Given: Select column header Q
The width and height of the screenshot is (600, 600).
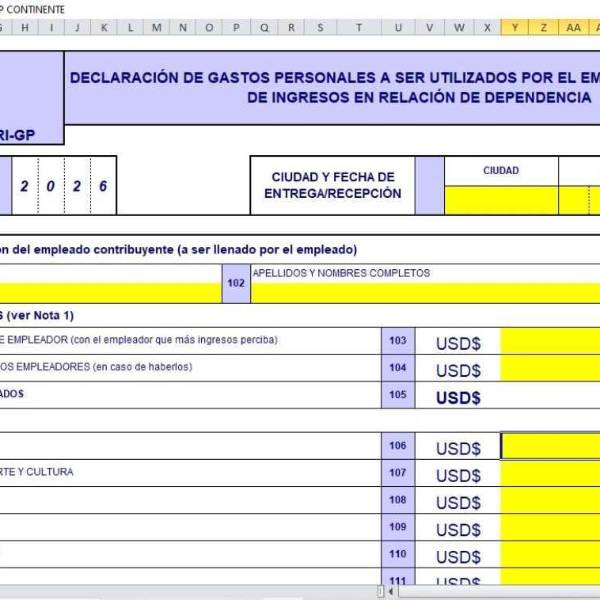Looking at the screenshot, I should (x=264, y=27).
